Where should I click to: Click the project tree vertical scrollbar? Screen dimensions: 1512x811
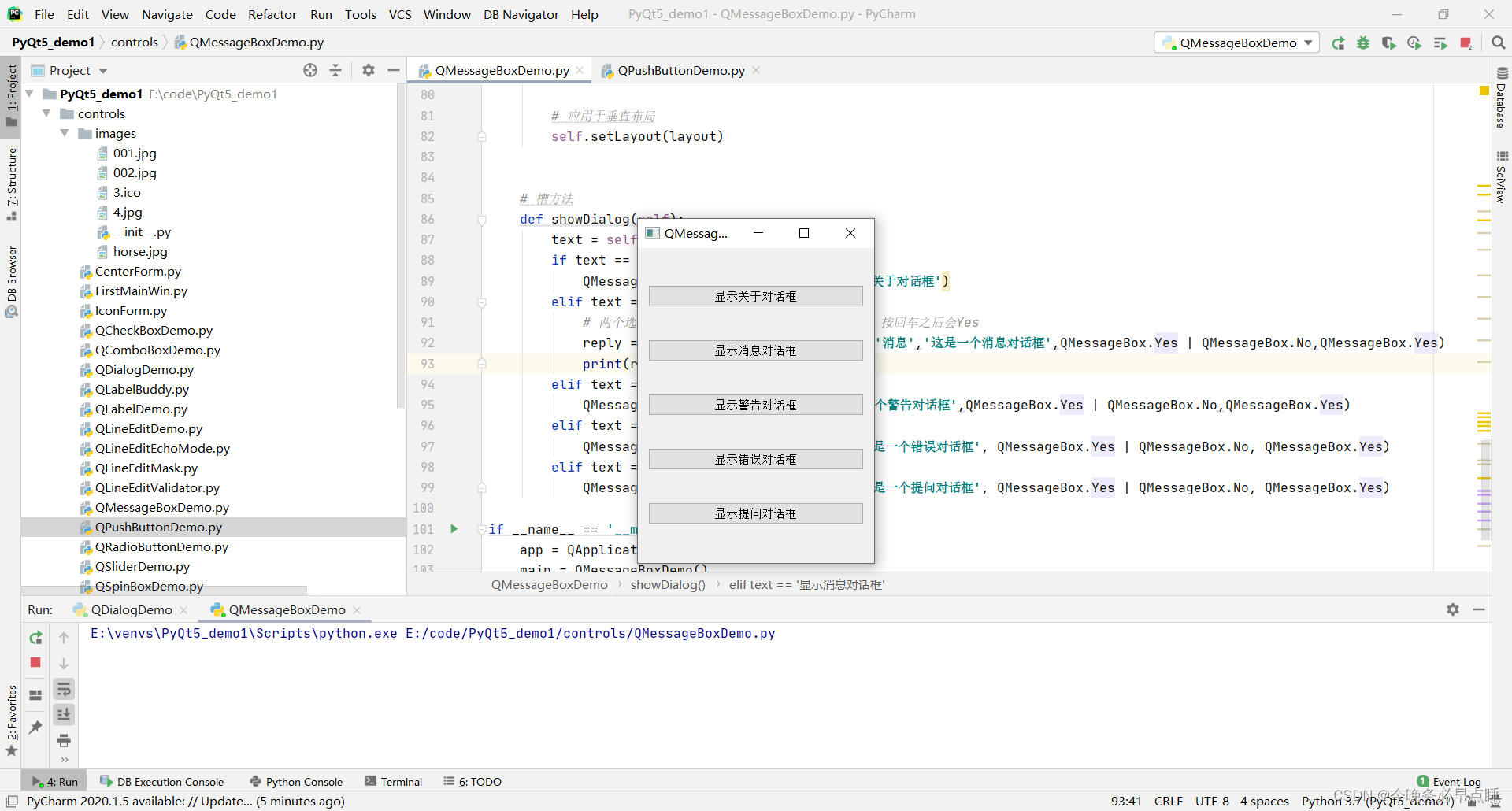pyautogui.click(x=401, y=248)
